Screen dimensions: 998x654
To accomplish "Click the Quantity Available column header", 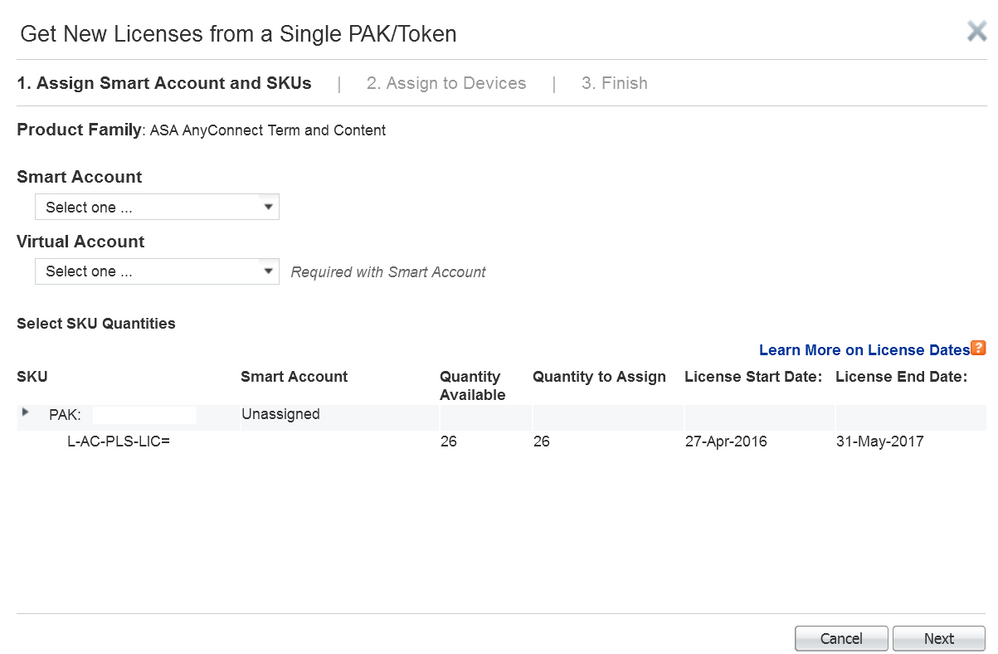I will (470, 385).
